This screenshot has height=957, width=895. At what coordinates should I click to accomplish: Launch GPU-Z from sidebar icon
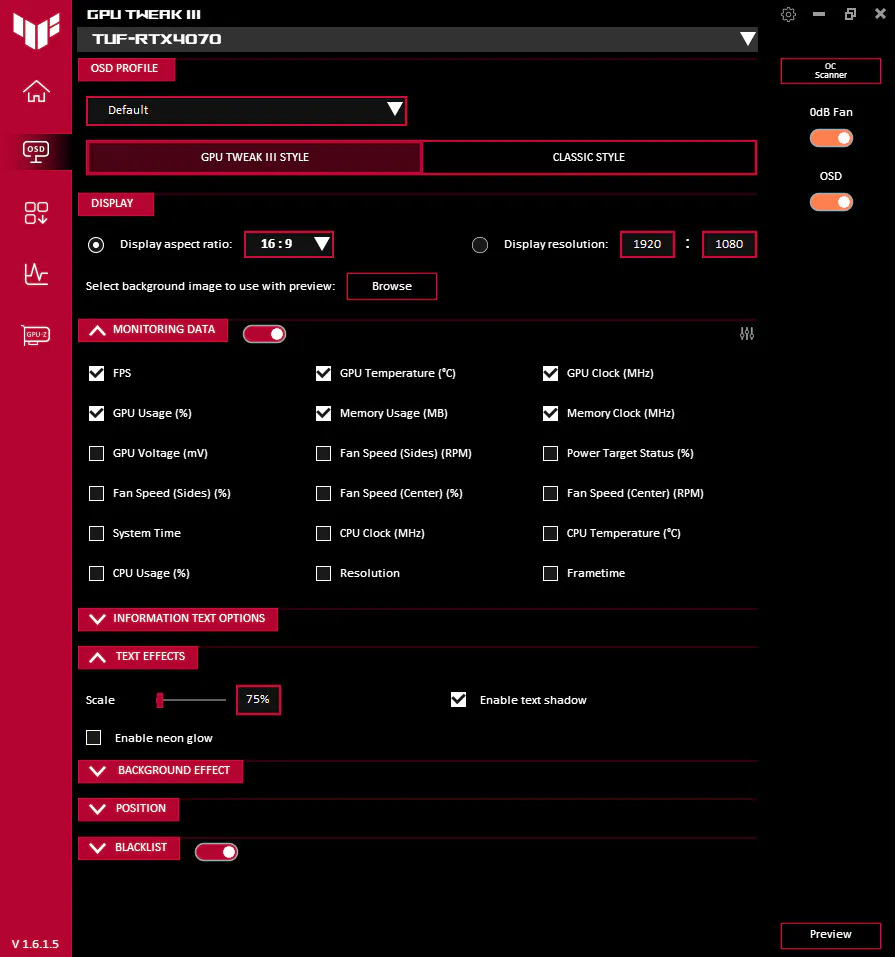(x=36, y=334)
